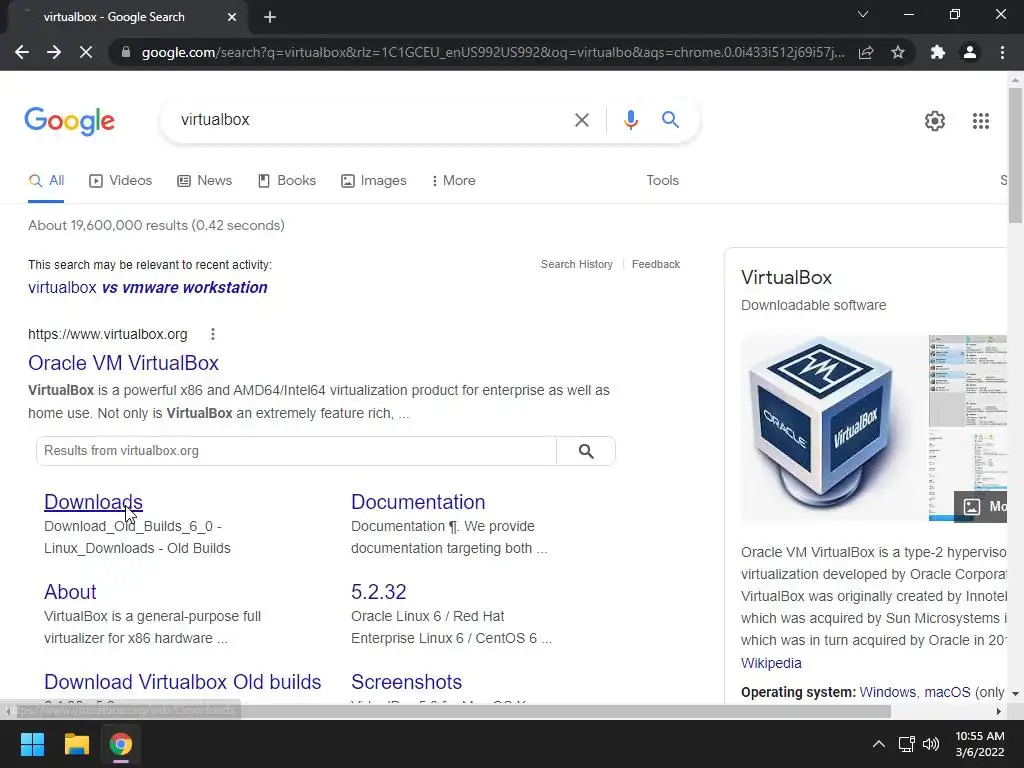Open Google quick settings gear
The height and width of the screenshot is (768, 1024).
pyautogui.click(x=935, y=121)
